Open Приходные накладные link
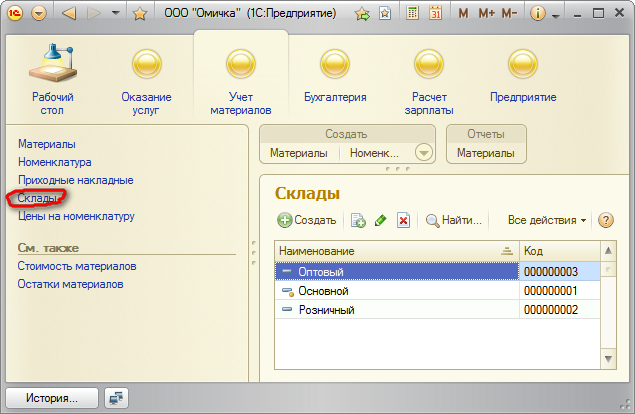The image size is (635, 414). click(x=76, y=180)
